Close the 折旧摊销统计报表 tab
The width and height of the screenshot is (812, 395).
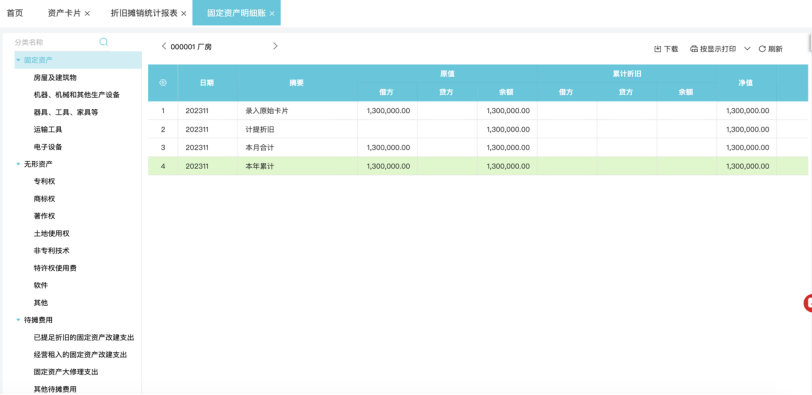coord(183,13)
